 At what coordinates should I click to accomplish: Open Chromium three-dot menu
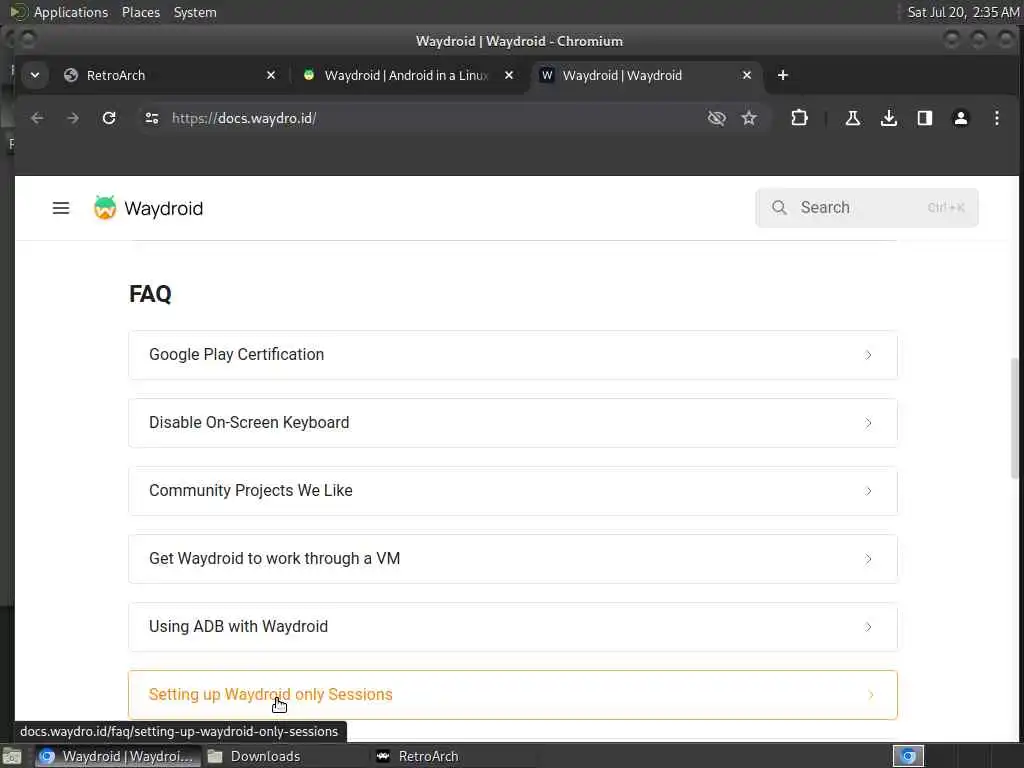(997, 118)
